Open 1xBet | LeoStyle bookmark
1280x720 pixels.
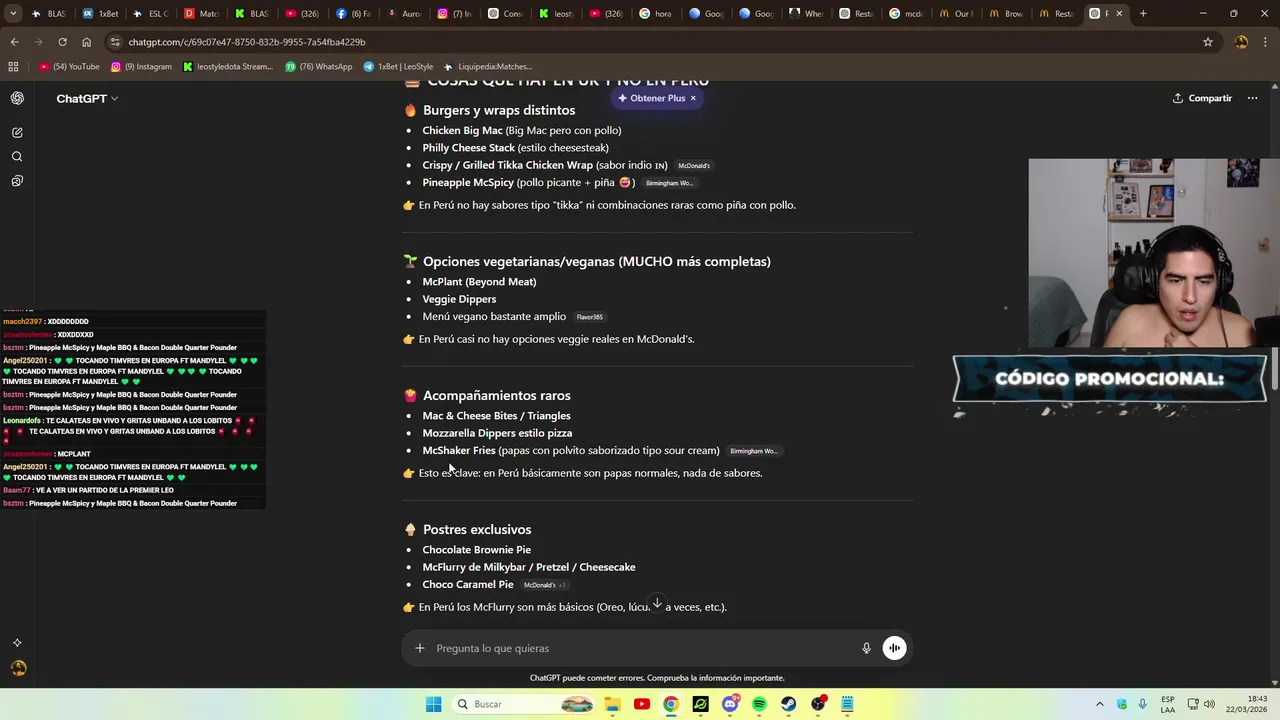click(x=399, y=67)
